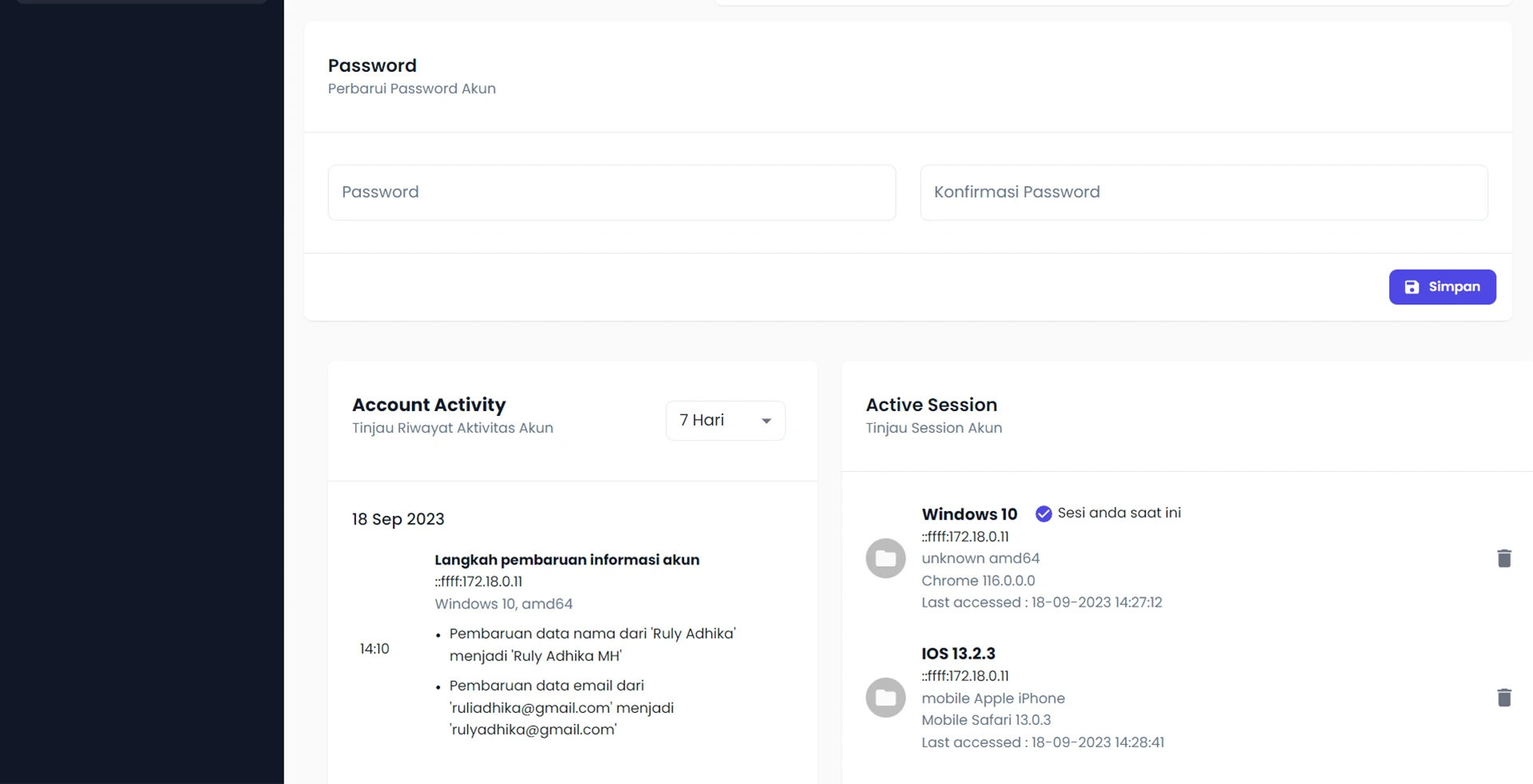
Task: Focus the Password input field
Action: click(x=611, y=192)
